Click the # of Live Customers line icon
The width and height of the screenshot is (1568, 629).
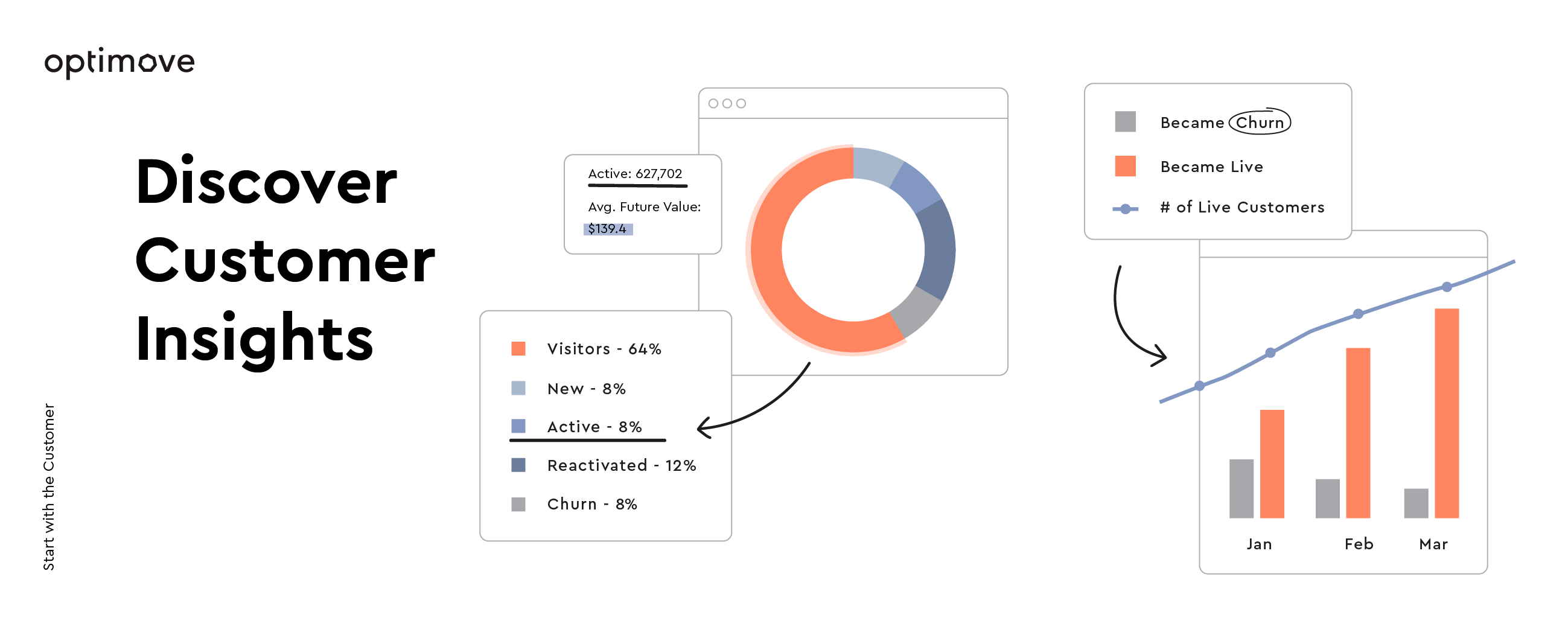pyautogui.click(x=1125, y=209)
